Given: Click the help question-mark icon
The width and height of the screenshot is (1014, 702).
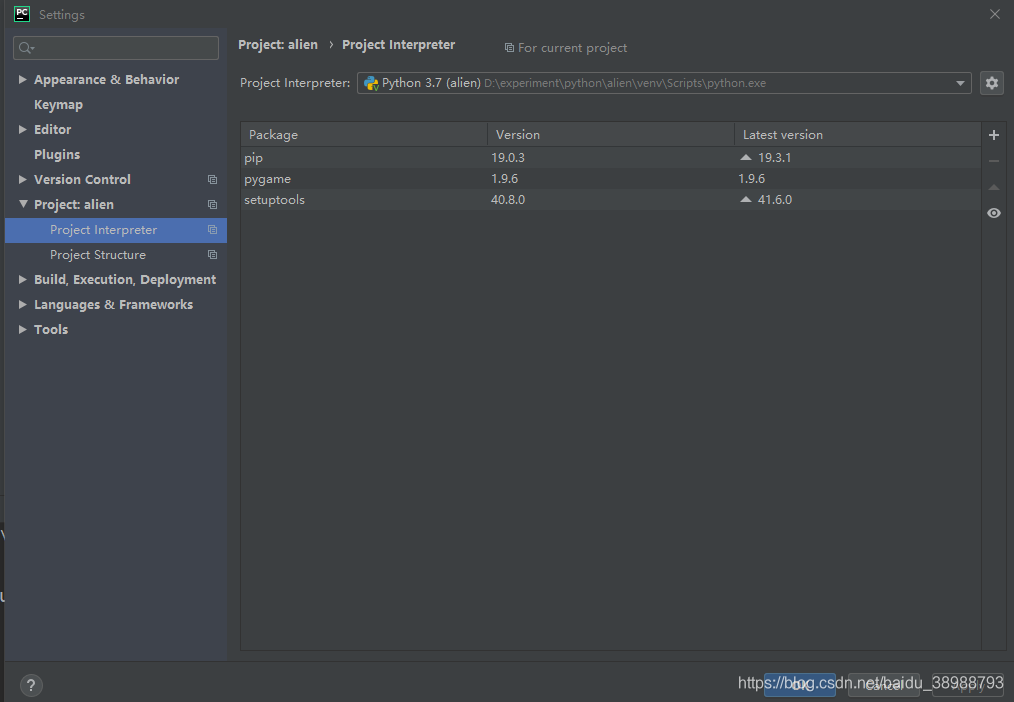Looking at the screenshot, I should (x=30, y=685).
